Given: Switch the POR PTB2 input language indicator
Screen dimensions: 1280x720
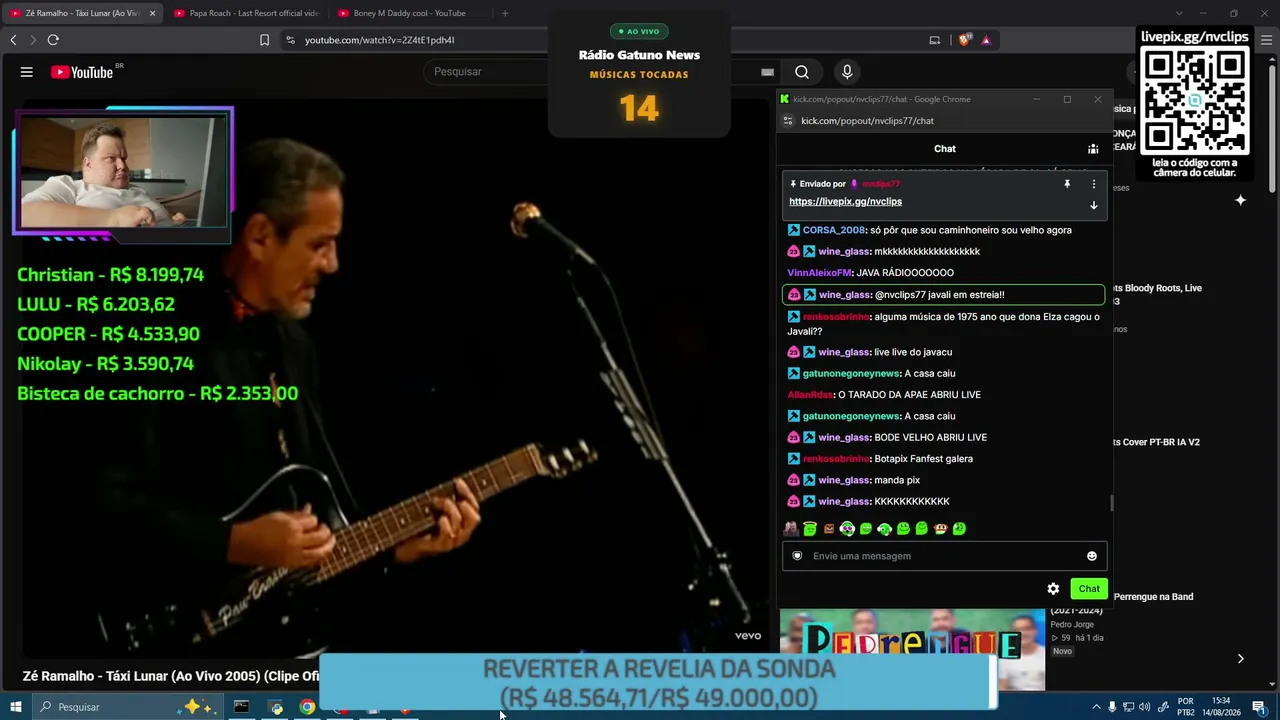Looking at the screenshot, I should [x=1186, y=707].
